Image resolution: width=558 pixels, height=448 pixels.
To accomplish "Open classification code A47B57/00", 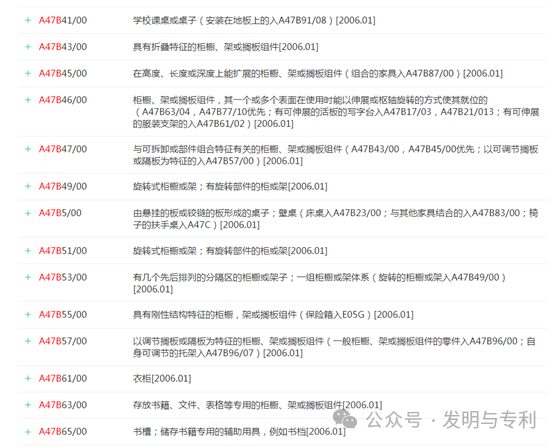I will 63,341.
